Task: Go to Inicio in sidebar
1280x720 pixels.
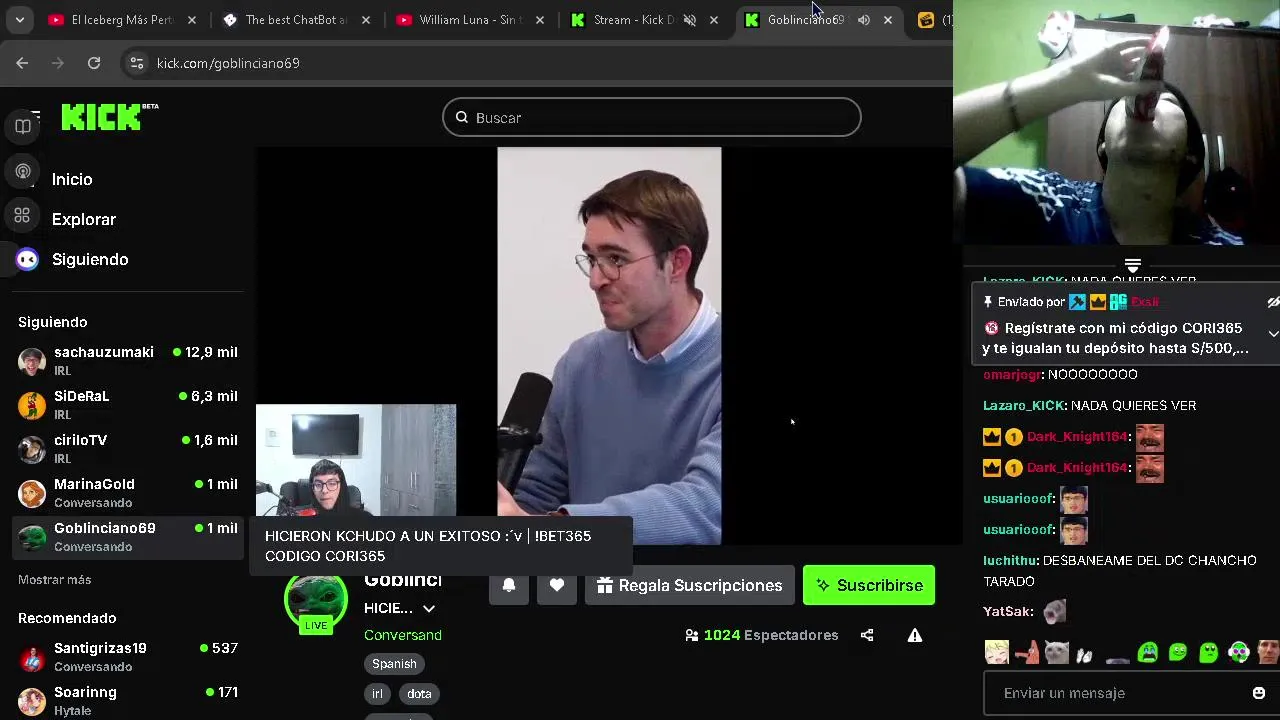Action: [x=72, y=179]
